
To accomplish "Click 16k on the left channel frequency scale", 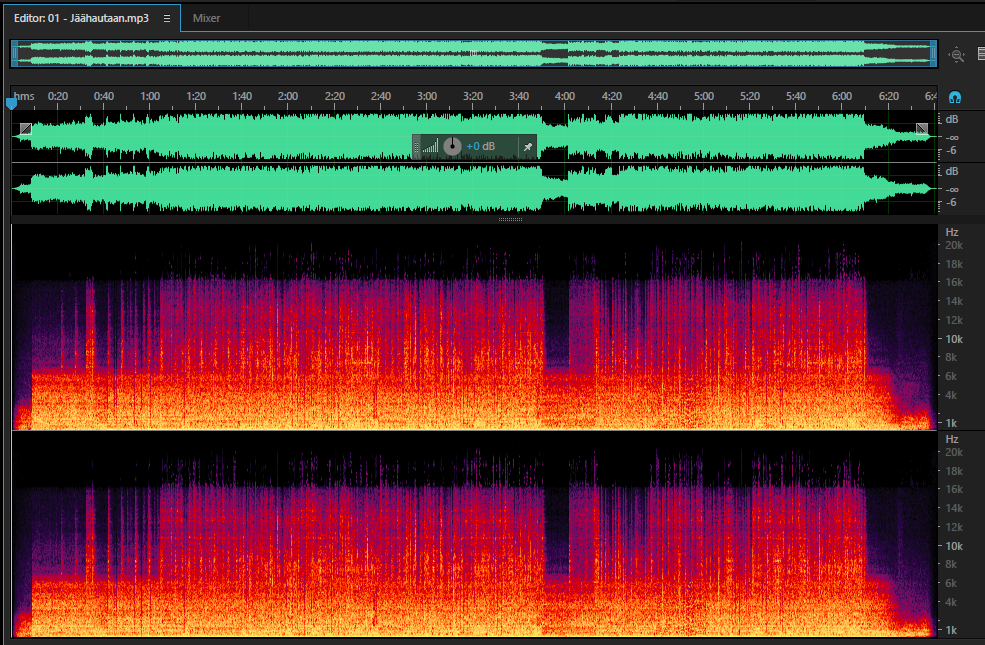I will [954, 283].
